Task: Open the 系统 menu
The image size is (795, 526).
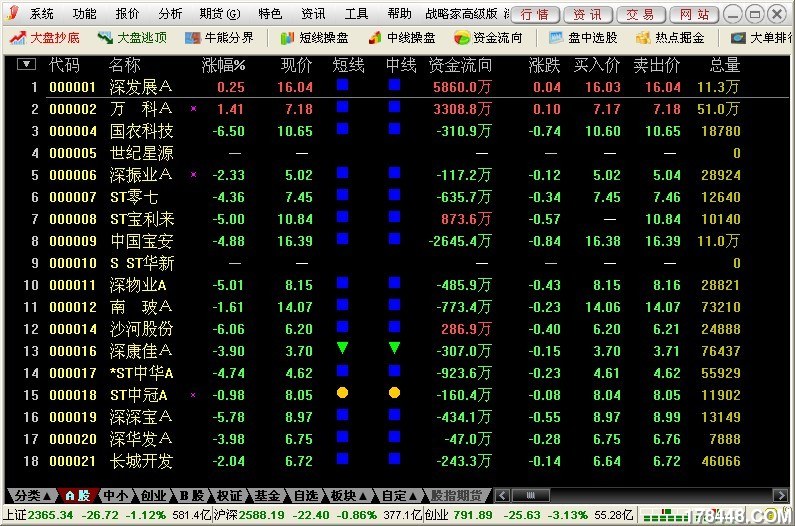Action: click(x=42, y=14)
